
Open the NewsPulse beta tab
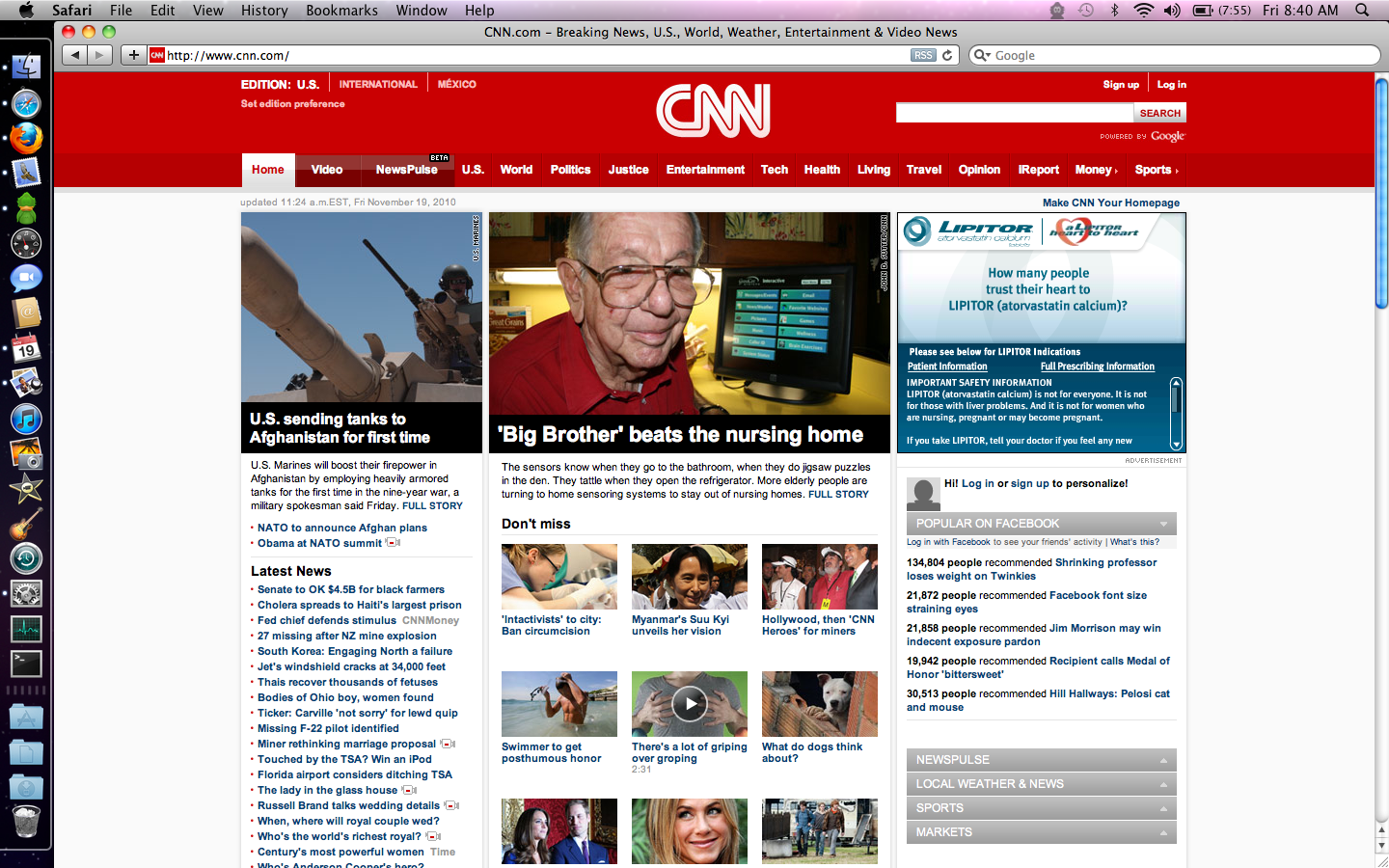407,170
